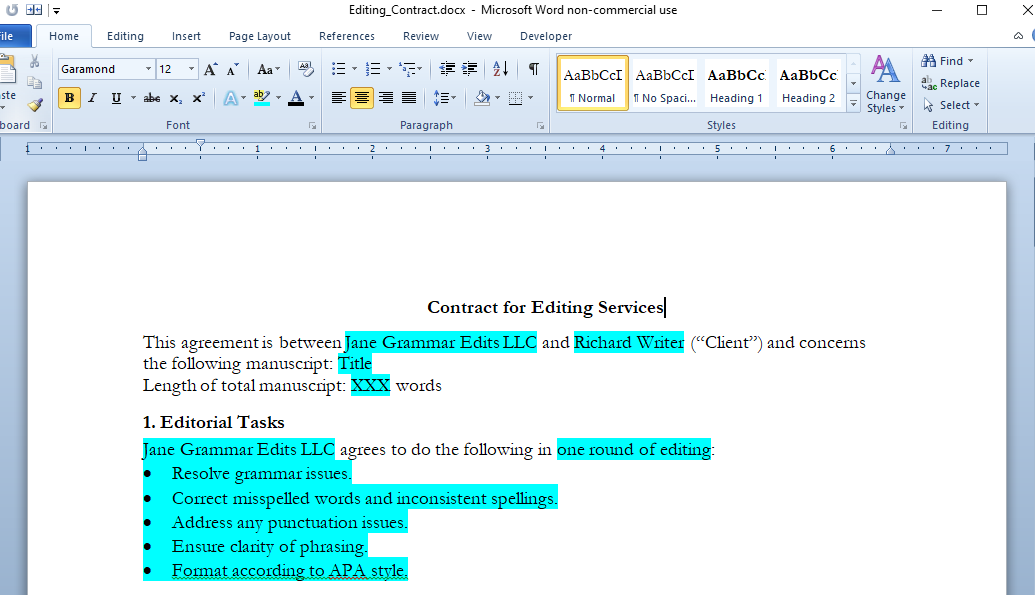Expand the highlight color dropdown arrow
Image resolution: width=1035 pixels, height=595 pixels.
[278, 98]
